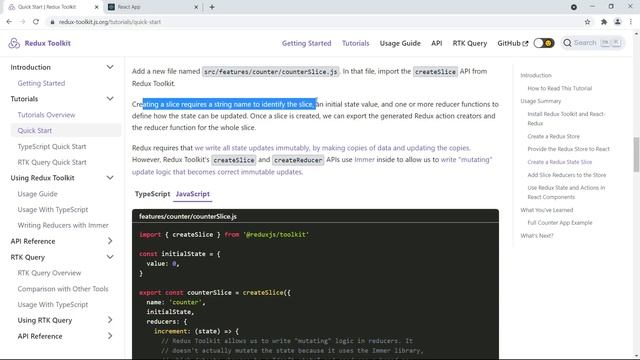Open API in top navigation
Screen dimensions: 640x360
point(436,43)
